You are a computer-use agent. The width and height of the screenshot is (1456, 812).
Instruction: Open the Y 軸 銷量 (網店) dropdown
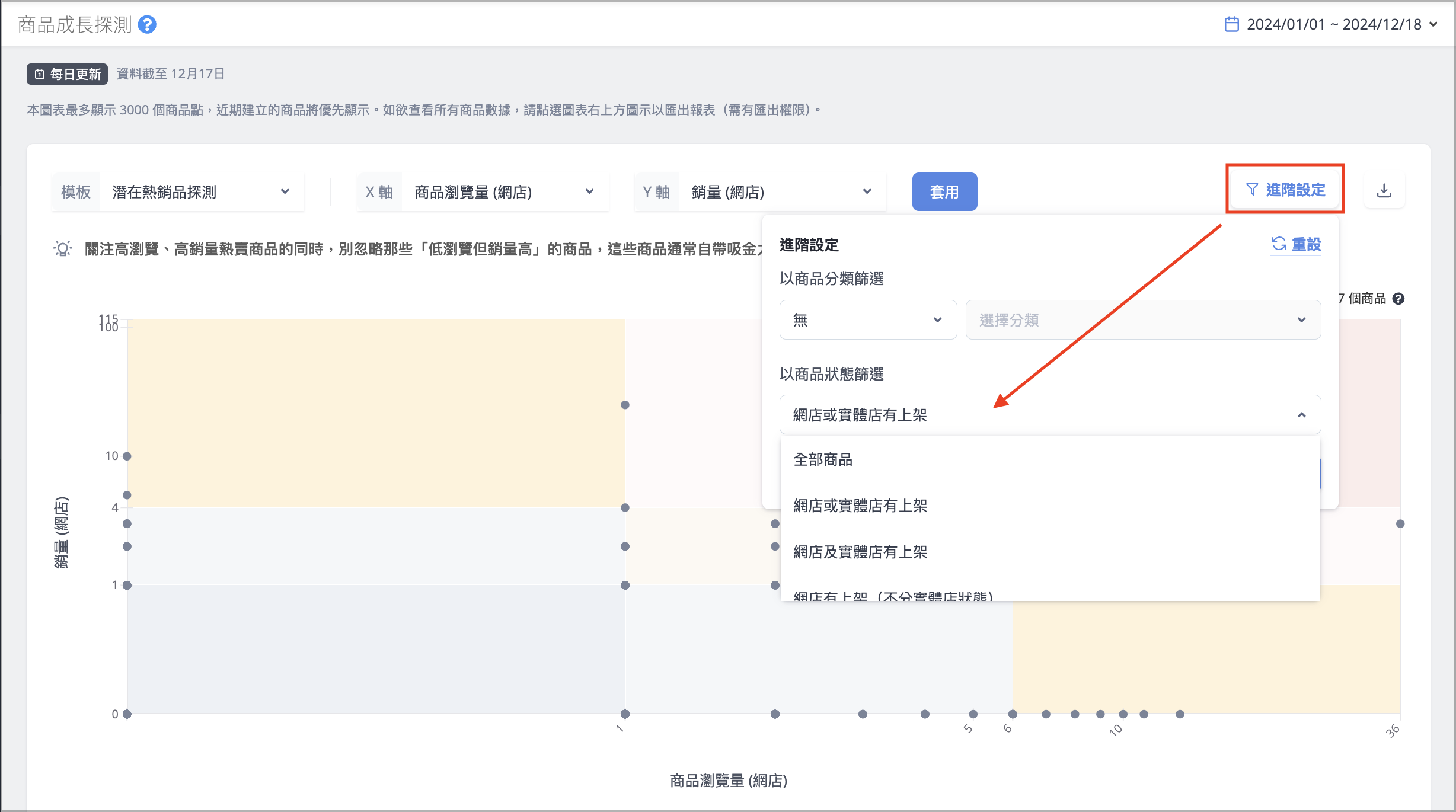pos(759,192)
